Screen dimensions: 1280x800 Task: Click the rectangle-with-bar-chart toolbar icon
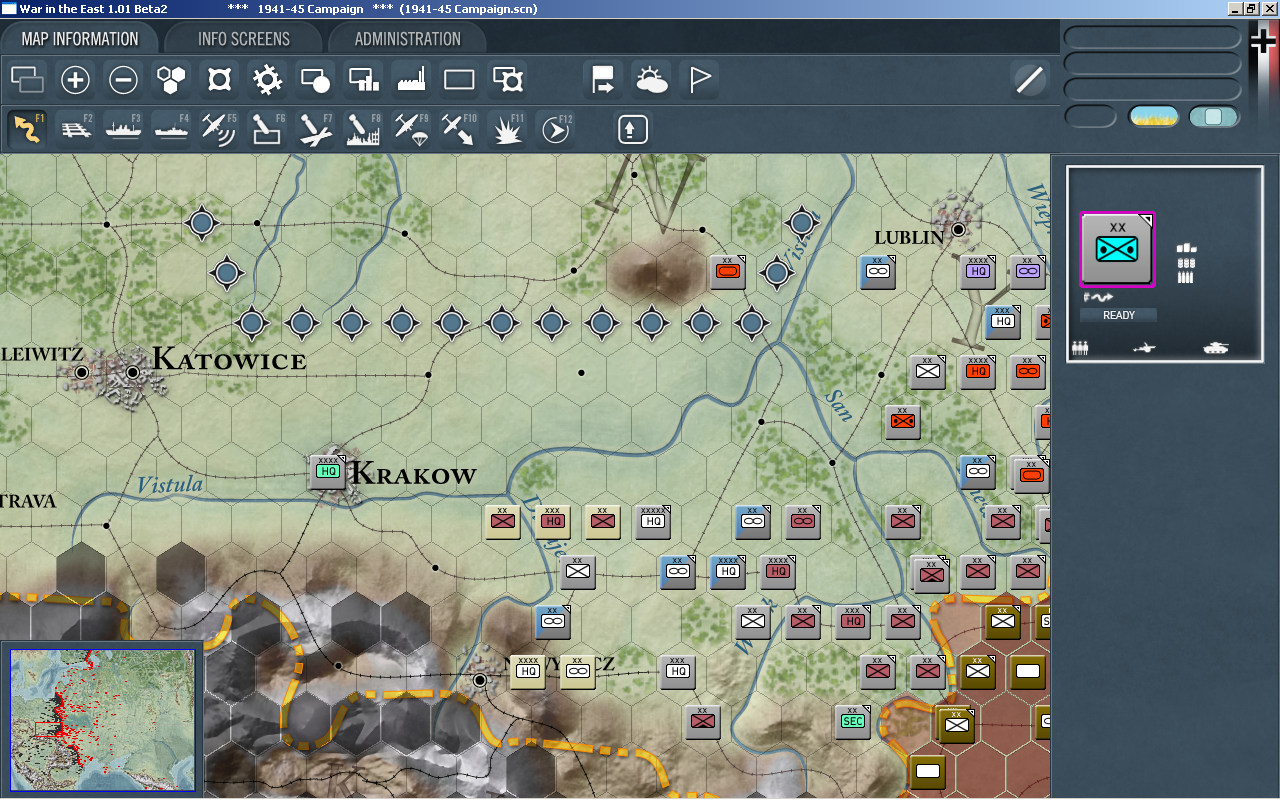click(364, 79)
